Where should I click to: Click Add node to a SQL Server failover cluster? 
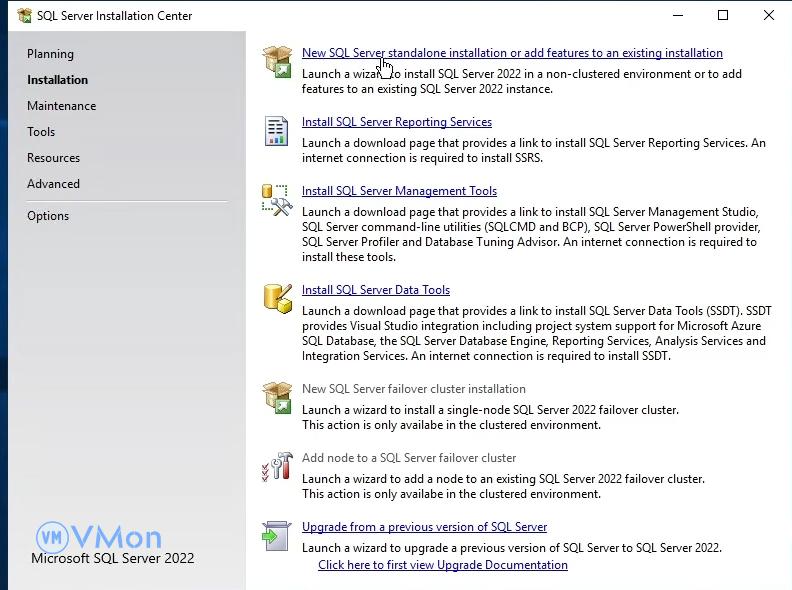(x=409, y=458)
